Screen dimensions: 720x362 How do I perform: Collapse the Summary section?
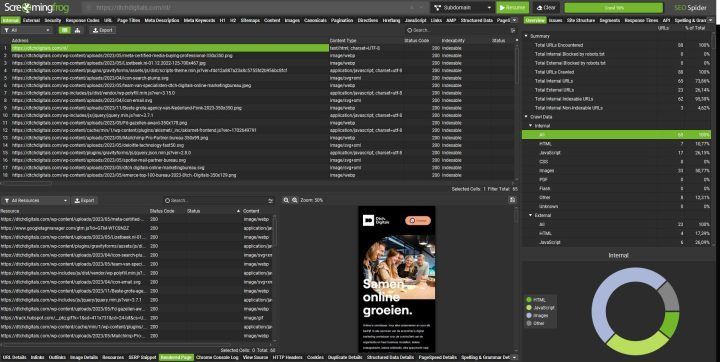[x=526, y=36]
